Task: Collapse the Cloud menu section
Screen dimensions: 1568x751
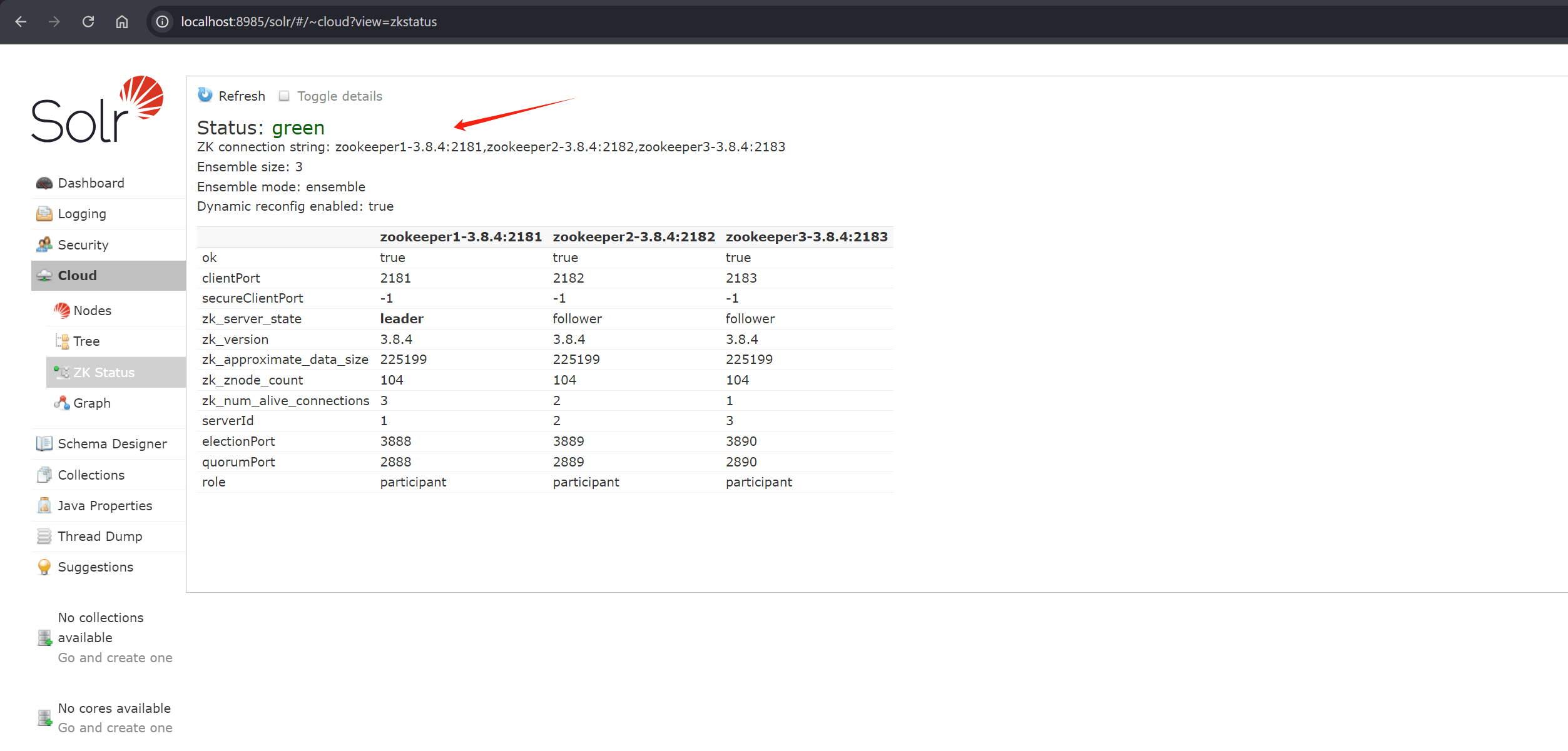Action: 77,276
